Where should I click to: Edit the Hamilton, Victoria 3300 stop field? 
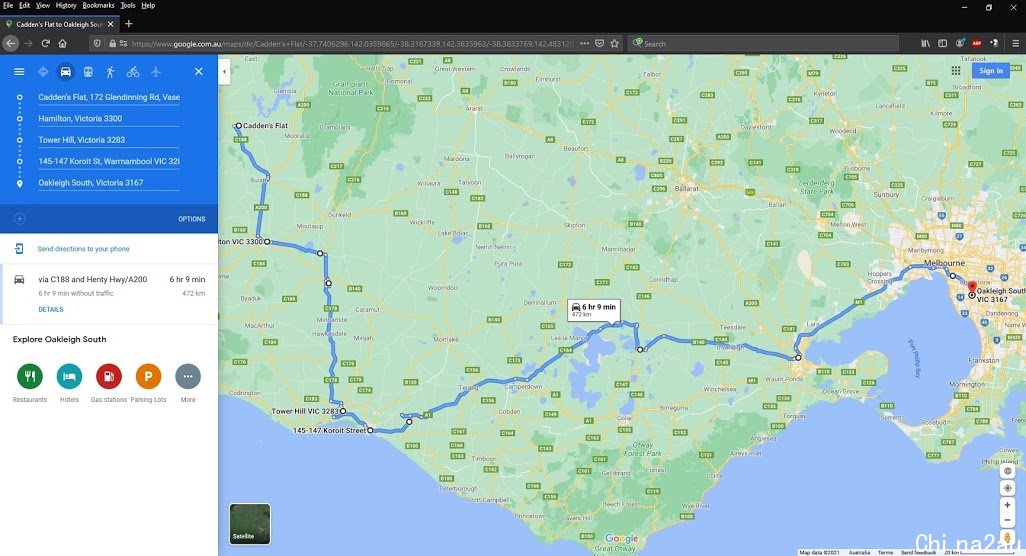(x=108, y=118)
